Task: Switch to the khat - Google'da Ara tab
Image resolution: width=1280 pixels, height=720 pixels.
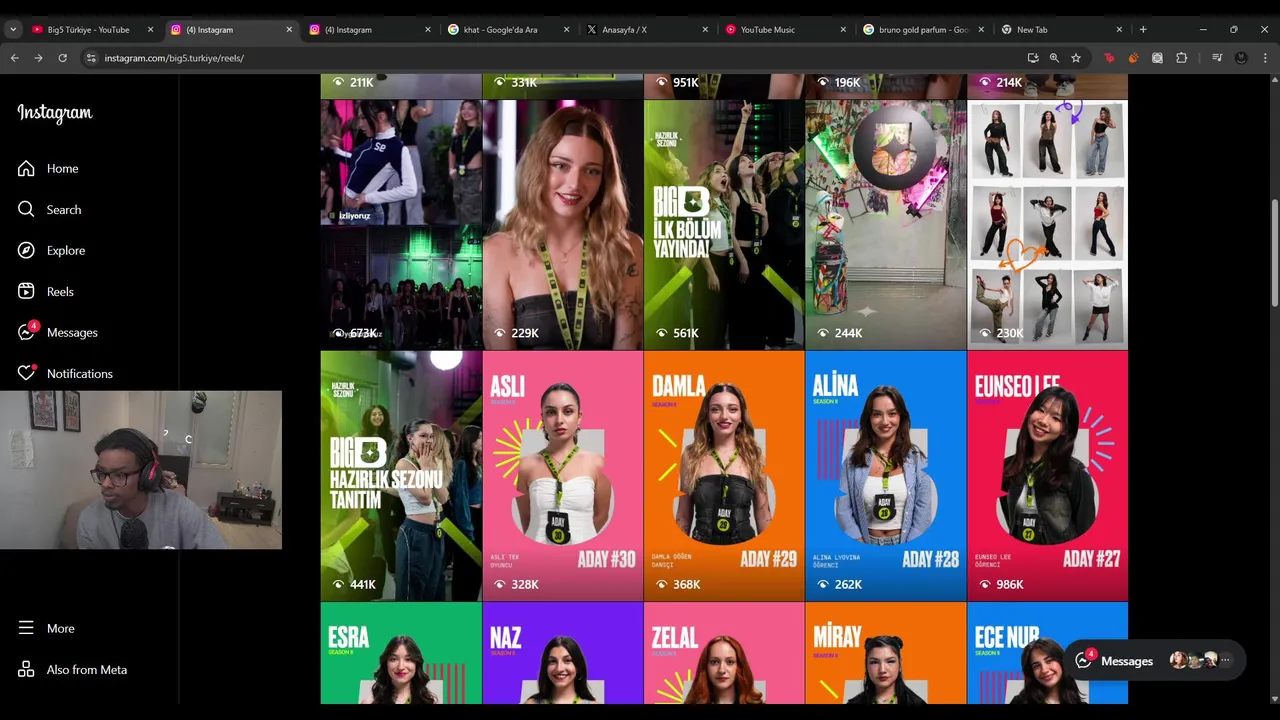Action: (509, 29)
